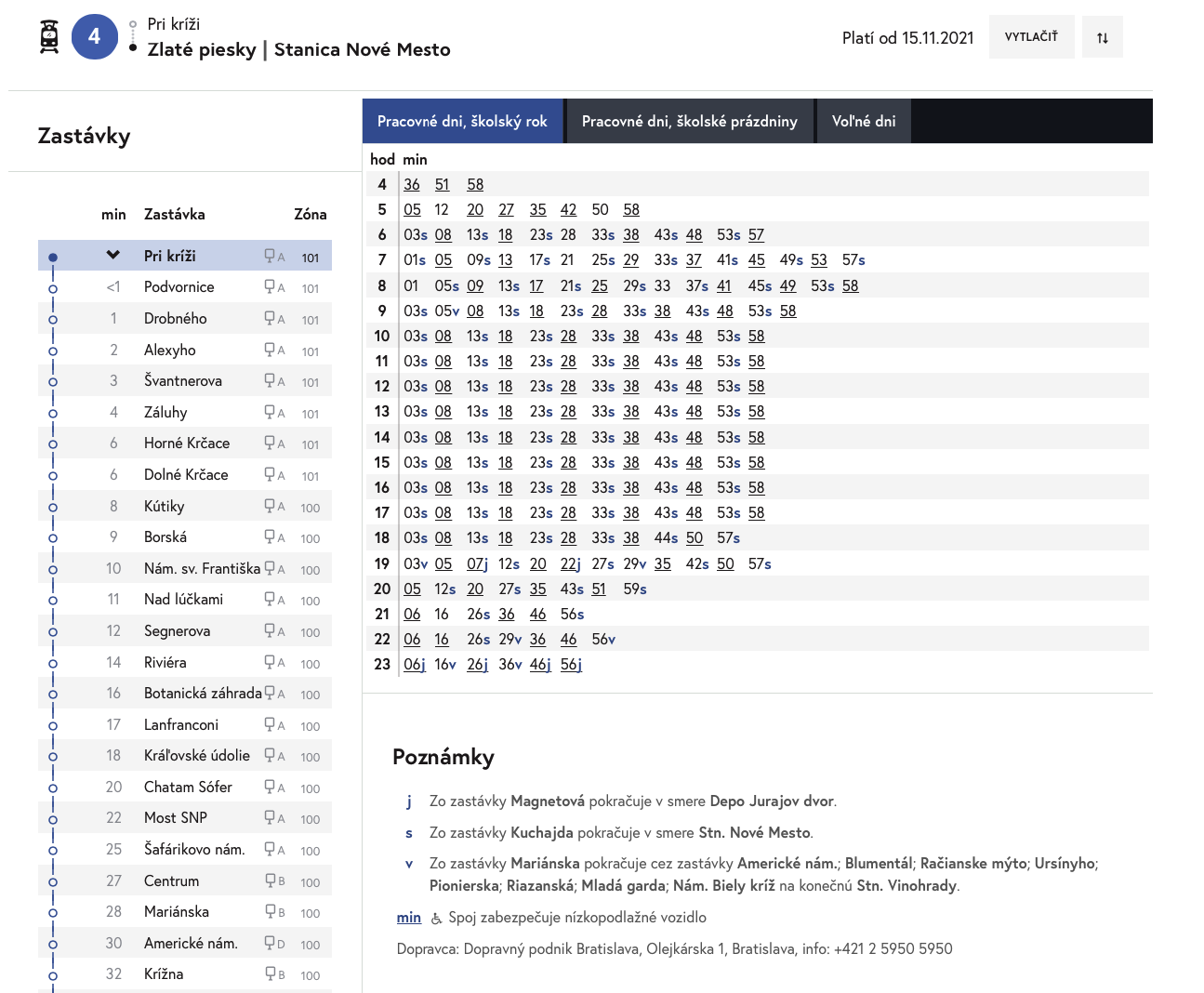Swap route direction with arrows icon
Viewport: 1204px width, 993px height.
coord(1102,37)
